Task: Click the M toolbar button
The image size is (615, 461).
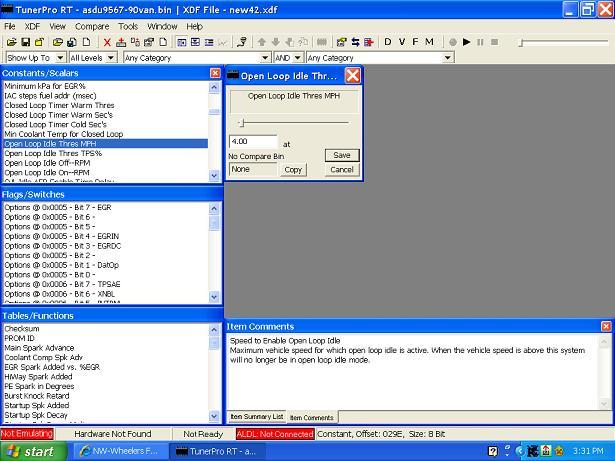Action: (x=430, y=42)
